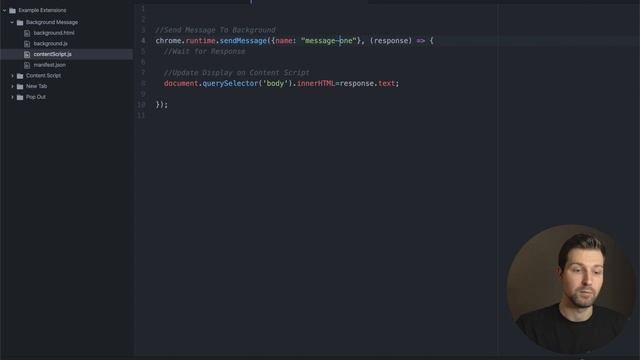Select contentScript.js in the file tree
This screenshot has width=640, height=360.
tap(53, 54)
